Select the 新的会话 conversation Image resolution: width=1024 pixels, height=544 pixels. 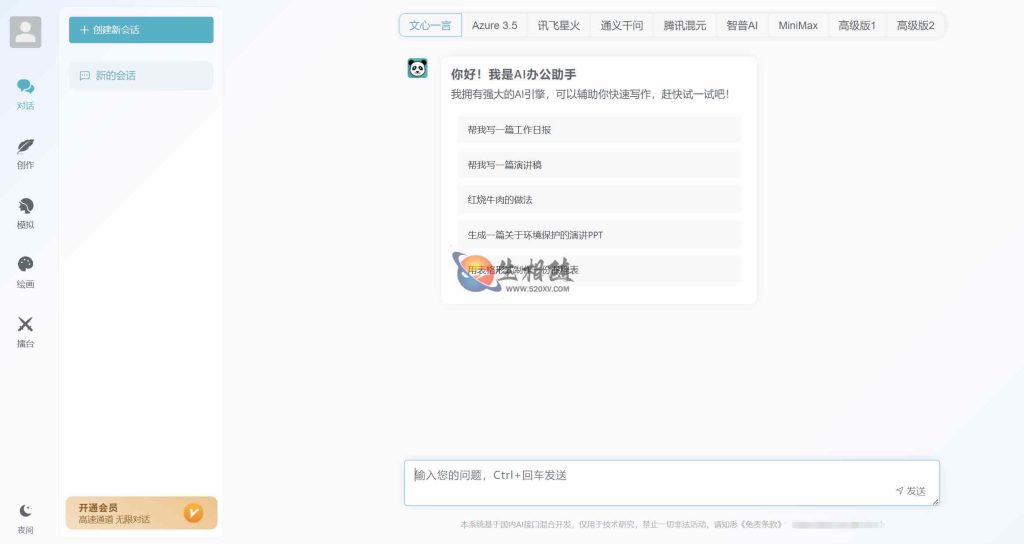[x=141, y=76]
